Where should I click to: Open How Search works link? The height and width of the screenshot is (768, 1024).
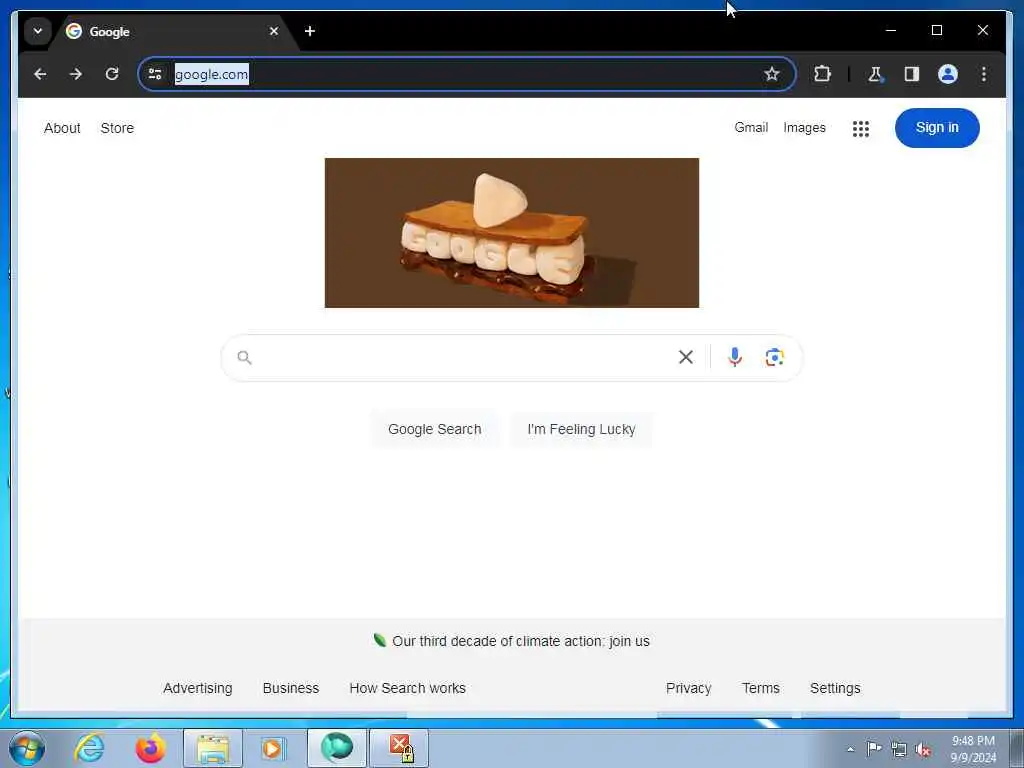[x=408, y=688]
